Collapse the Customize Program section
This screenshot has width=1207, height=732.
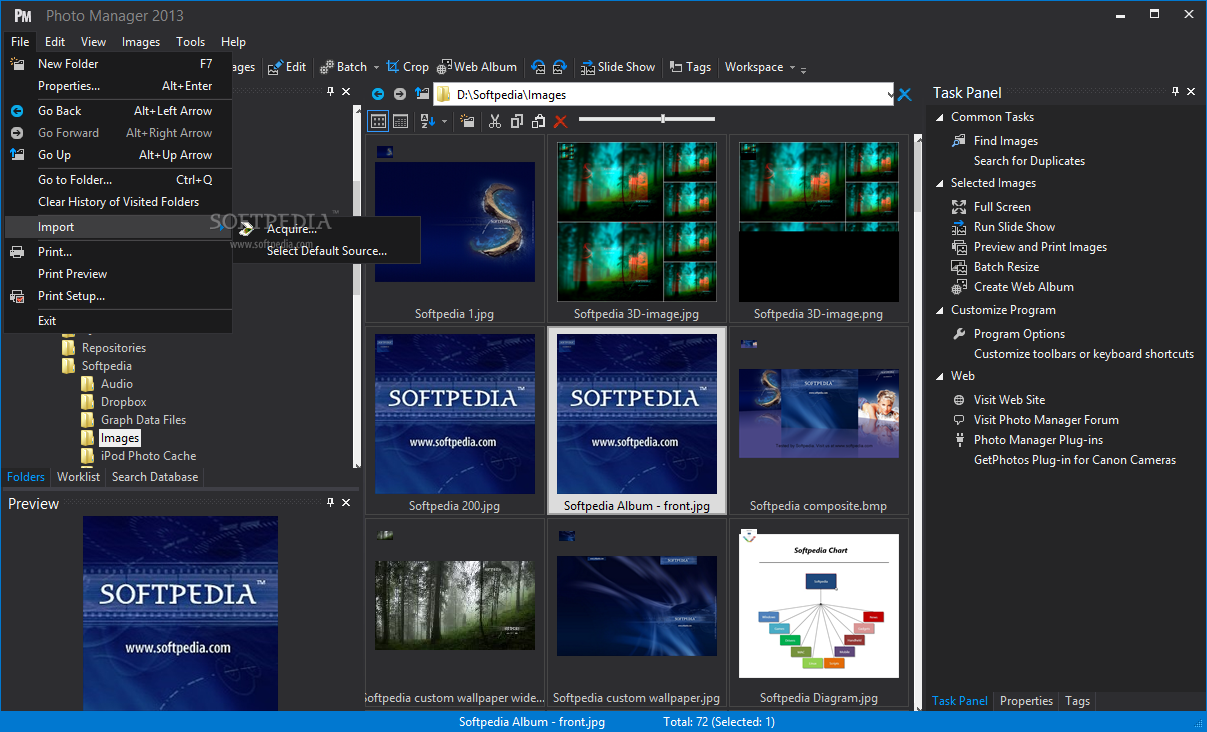tap(939, 310)
